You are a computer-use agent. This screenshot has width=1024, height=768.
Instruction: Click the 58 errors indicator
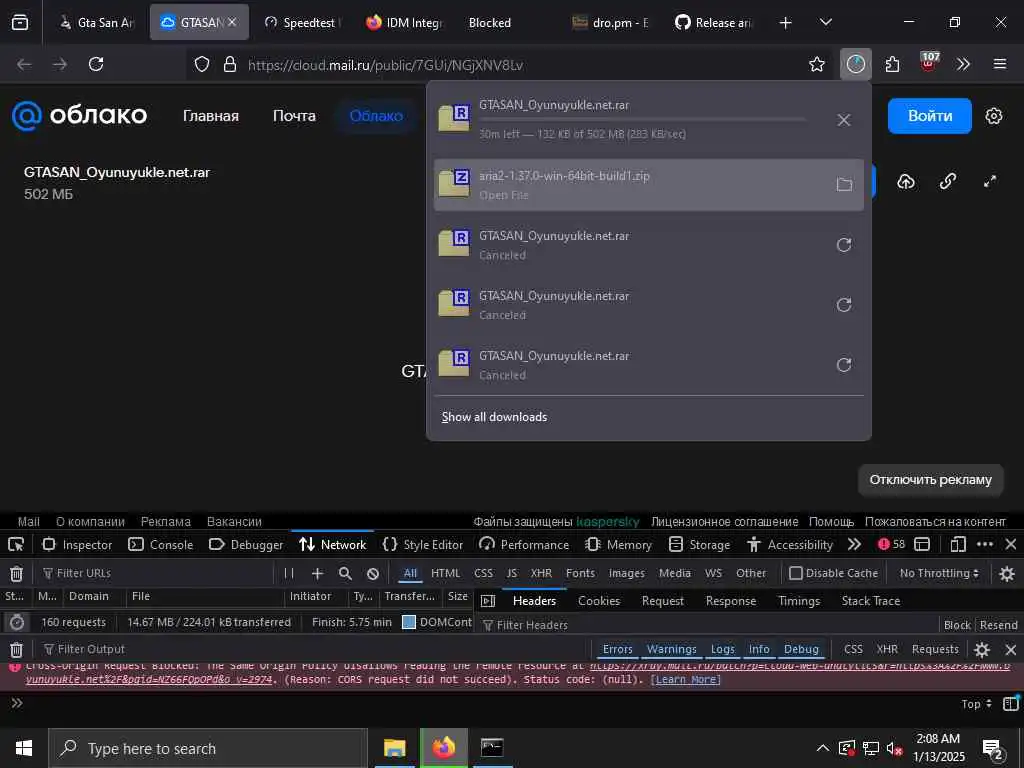[x=892, y=544]
